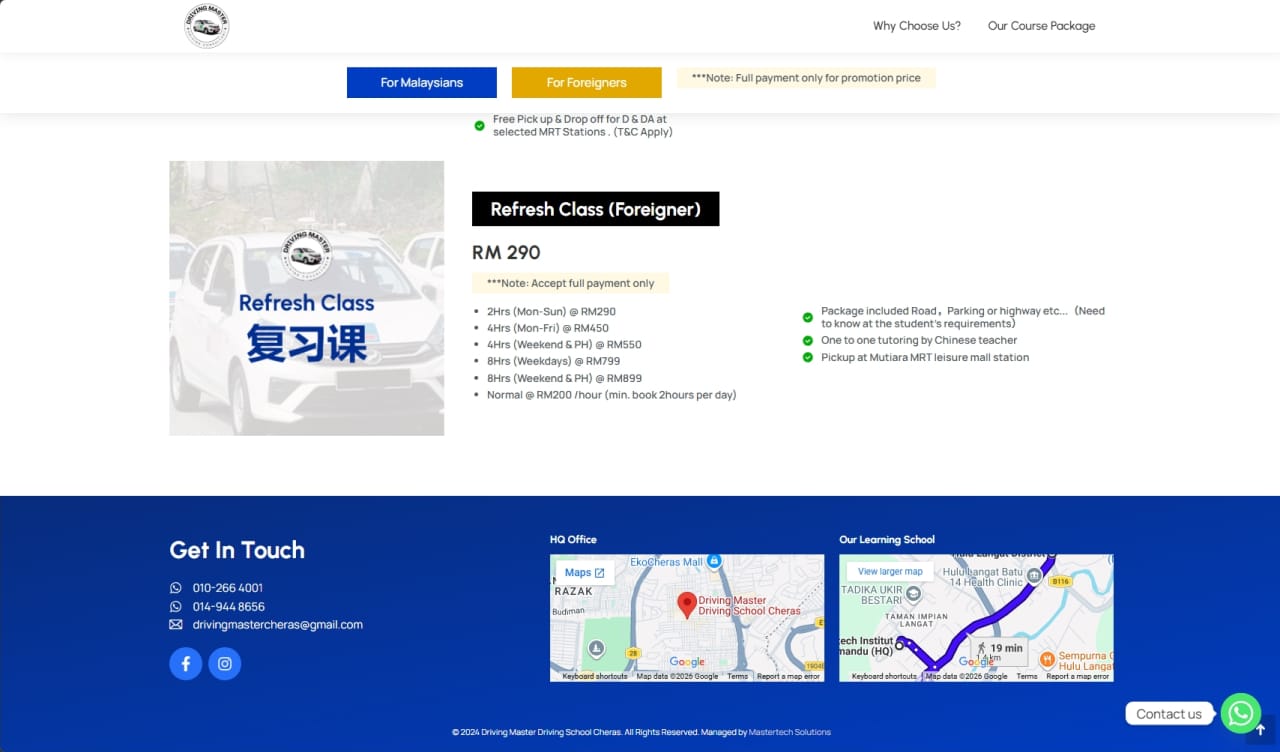Call phone number 010-266 4001

(228, 588)
